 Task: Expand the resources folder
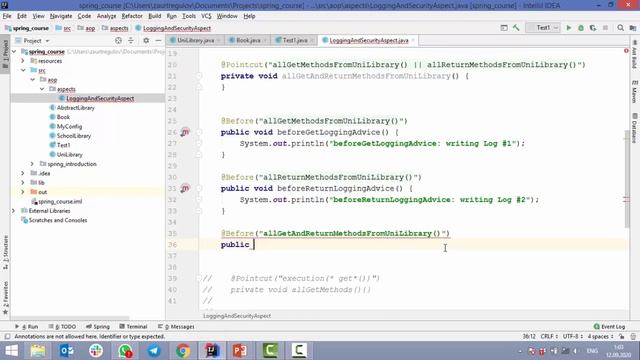(x=23, y=61)
